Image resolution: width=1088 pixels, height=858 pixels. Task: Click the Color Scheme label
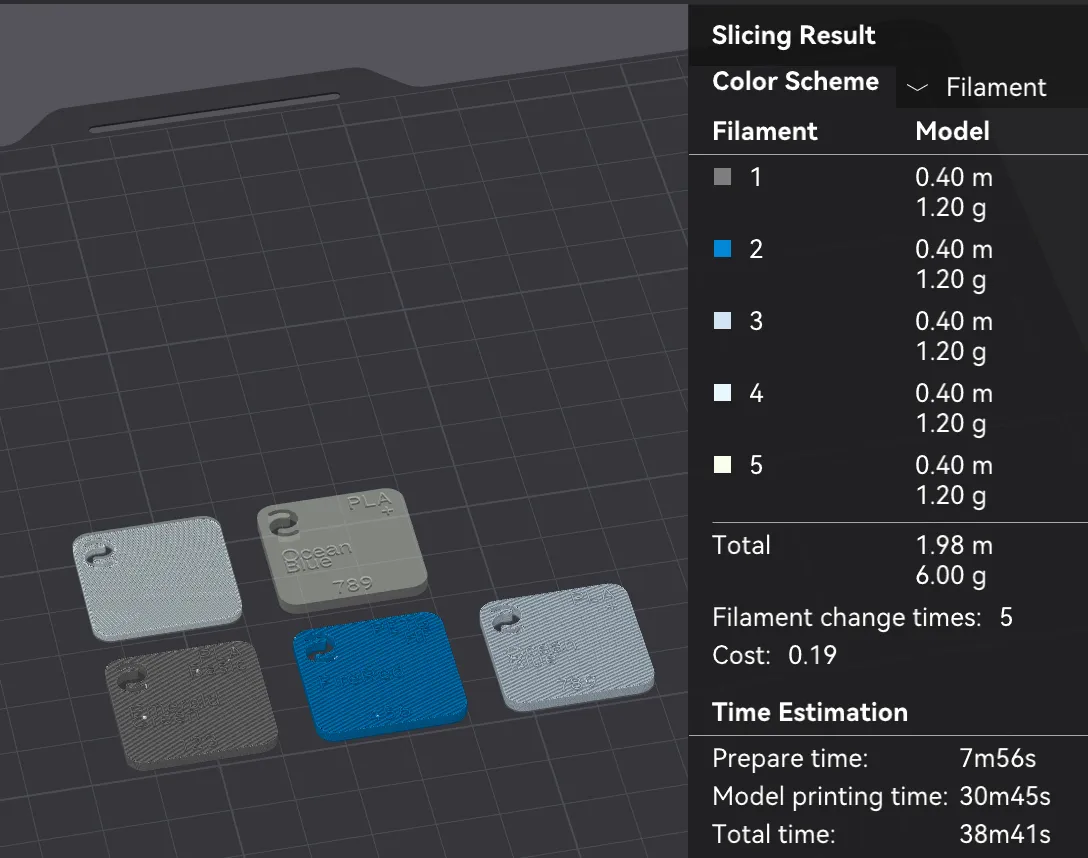tap(795, 81)
